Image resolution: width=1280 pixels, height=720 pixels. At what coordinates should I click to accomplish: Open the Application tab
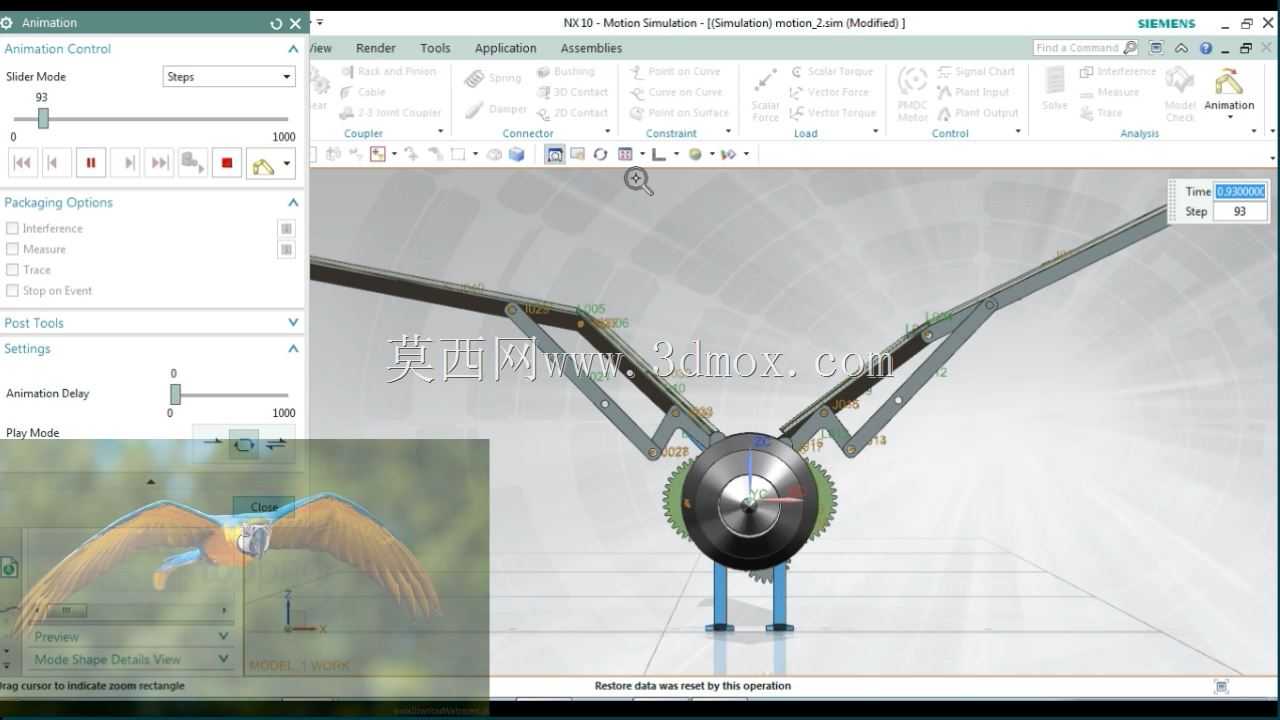[x=505, y=48]
